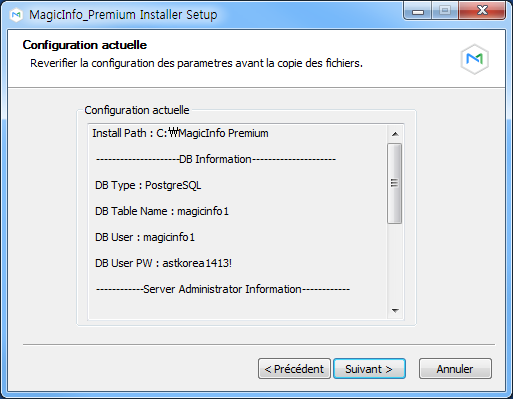Close the MagicInfo installer window
Viewport: 513px width, 399px height.
click(x=482, y=11)
